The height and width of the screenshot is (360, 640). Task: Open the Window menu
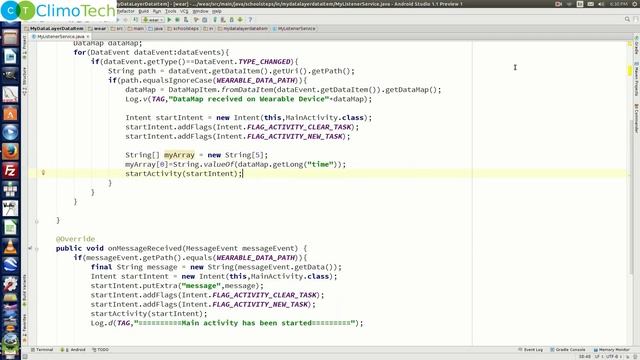tap(200, 11)
